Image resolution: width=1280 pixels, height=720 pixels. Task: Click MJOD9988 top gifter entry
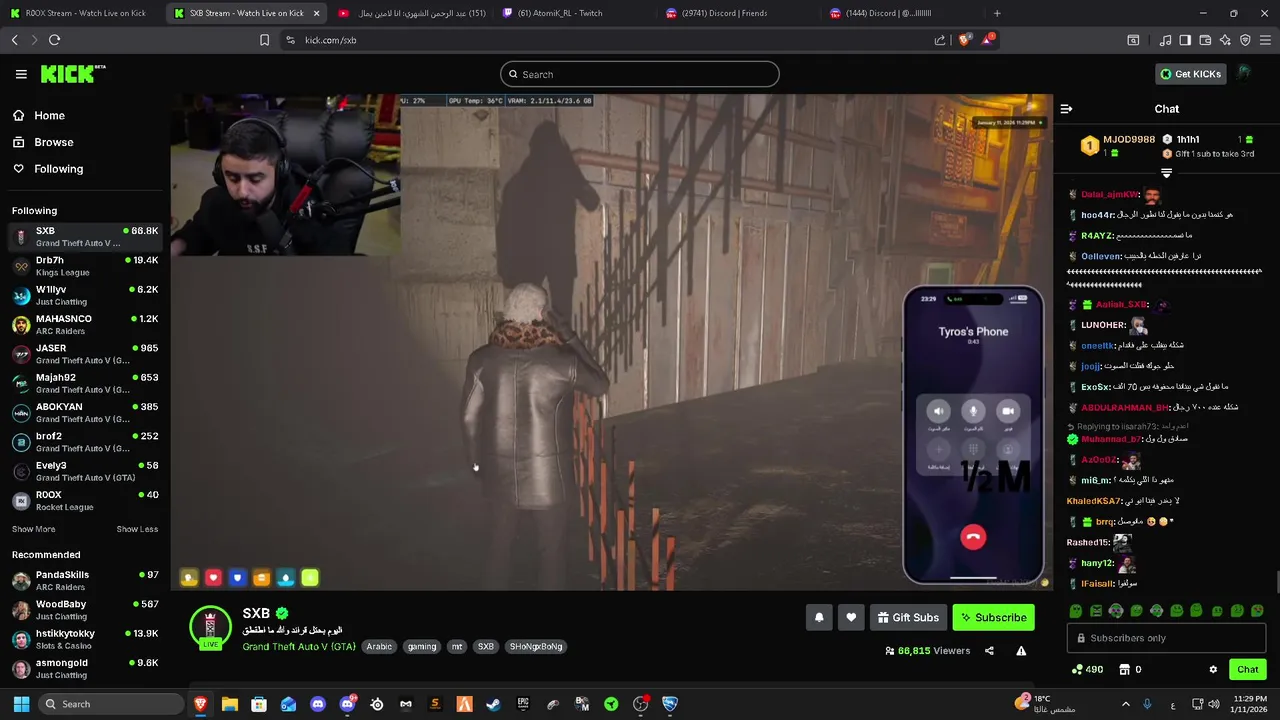(x=1118, y=146)
